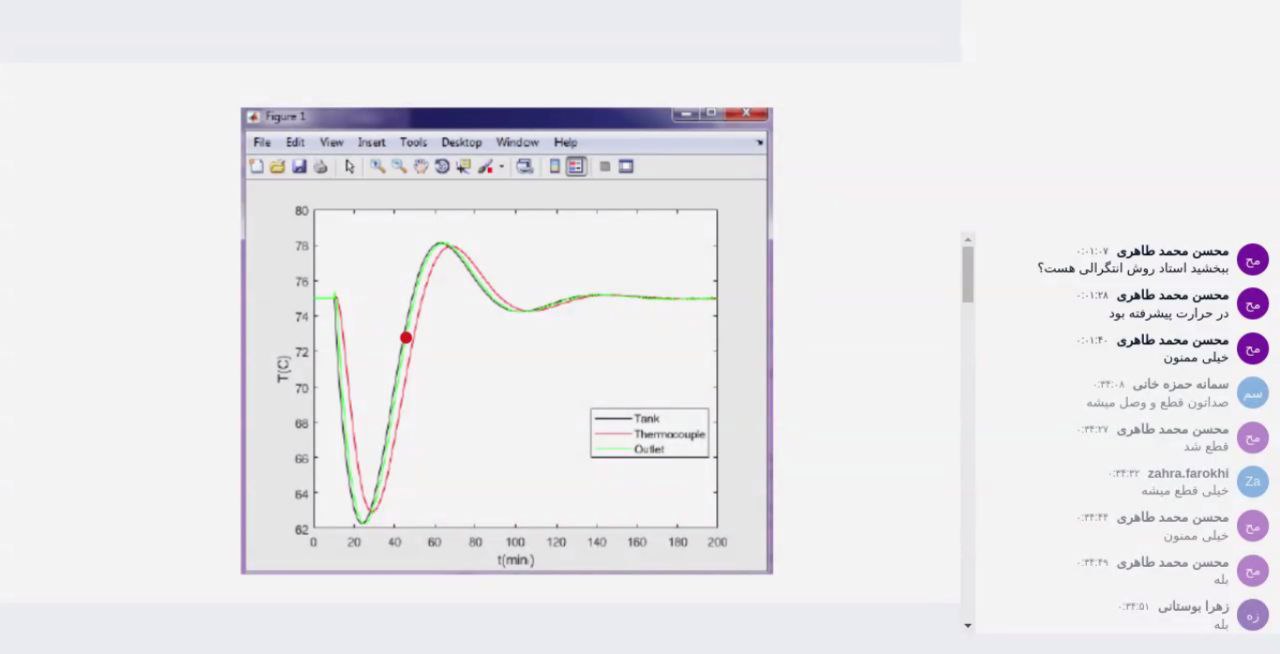Toggle the Insert Legend button
This screenshot has height=654, width=1280.
[576, 167]
